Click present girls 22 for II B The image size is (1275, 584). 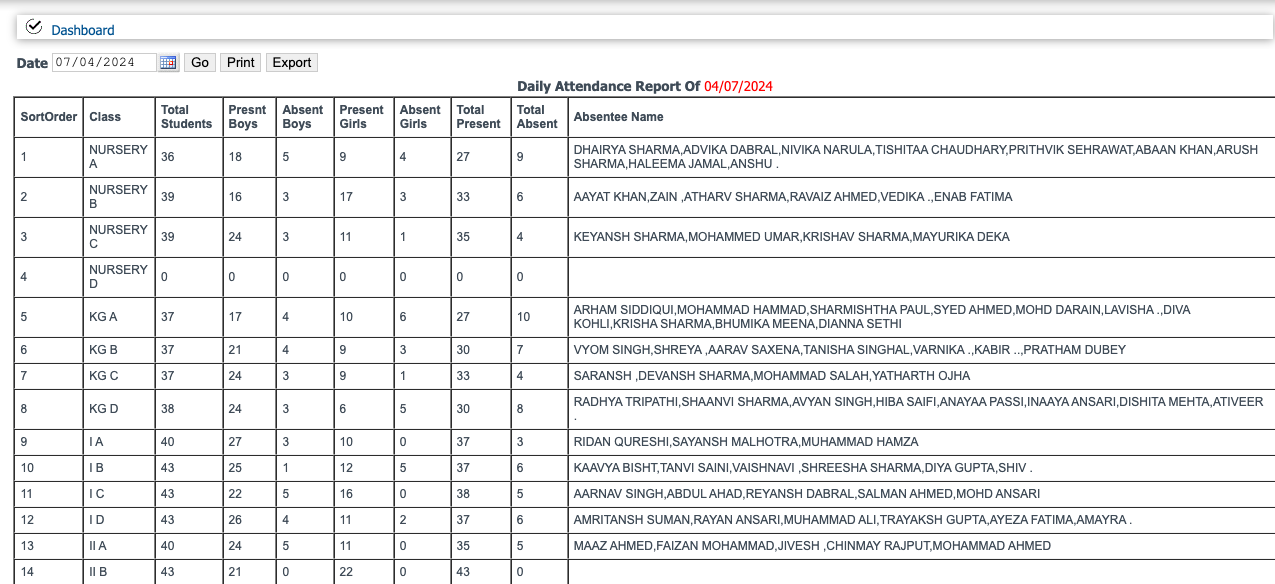[x=363, y=572]
